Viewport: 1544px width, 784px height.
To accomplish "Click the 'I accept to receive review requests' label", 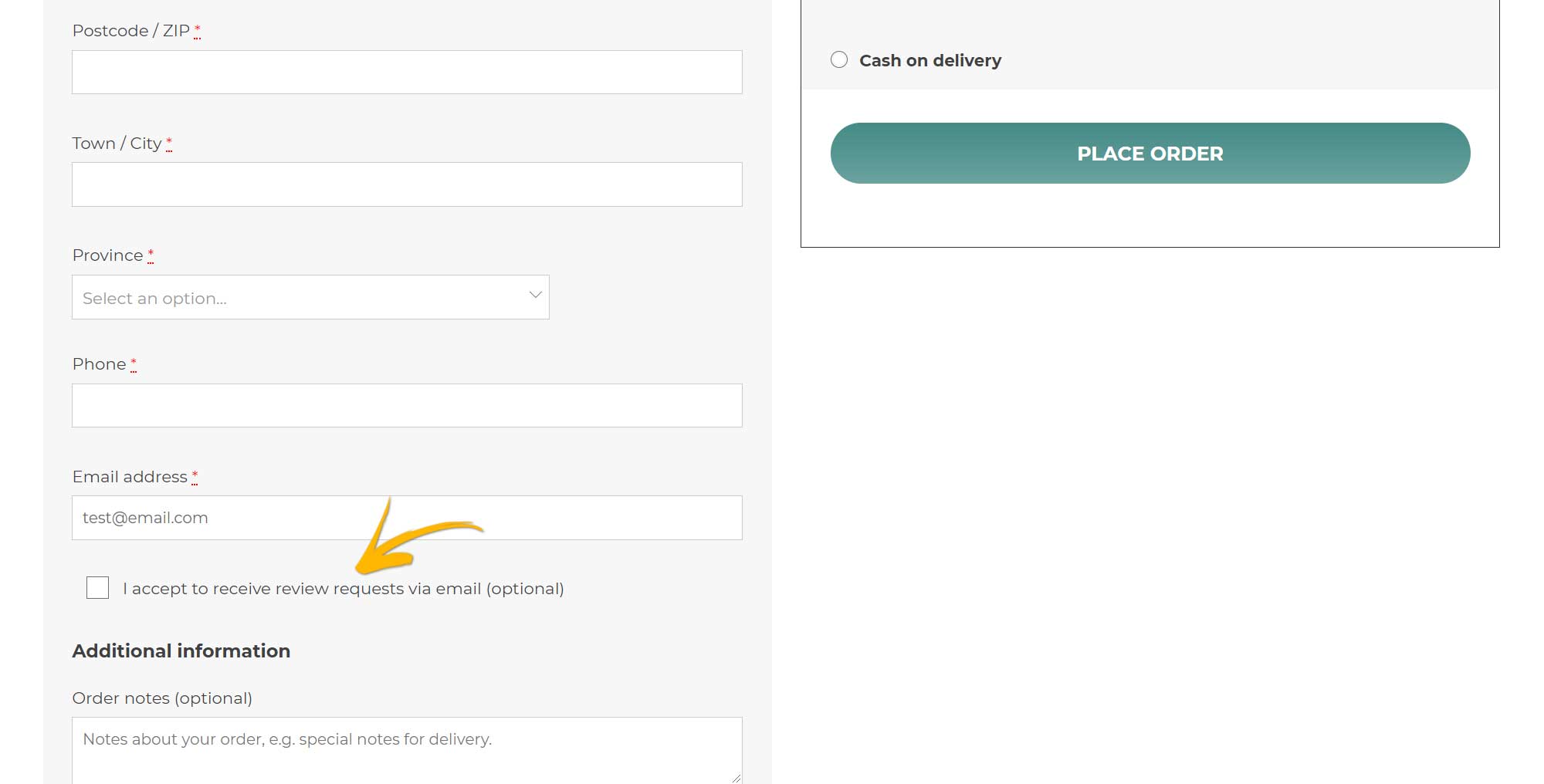I will click(x=343, y=589).
